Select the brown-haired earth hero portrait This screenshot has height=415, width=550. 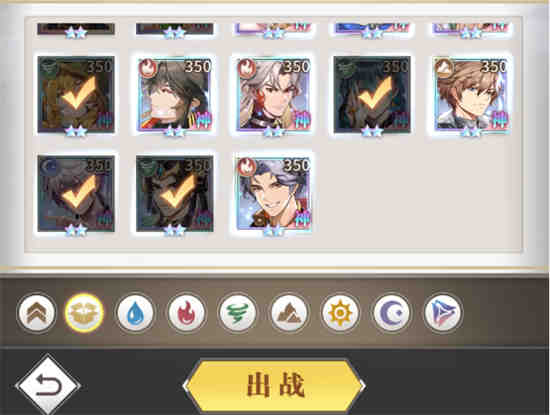tap(471, 94)
